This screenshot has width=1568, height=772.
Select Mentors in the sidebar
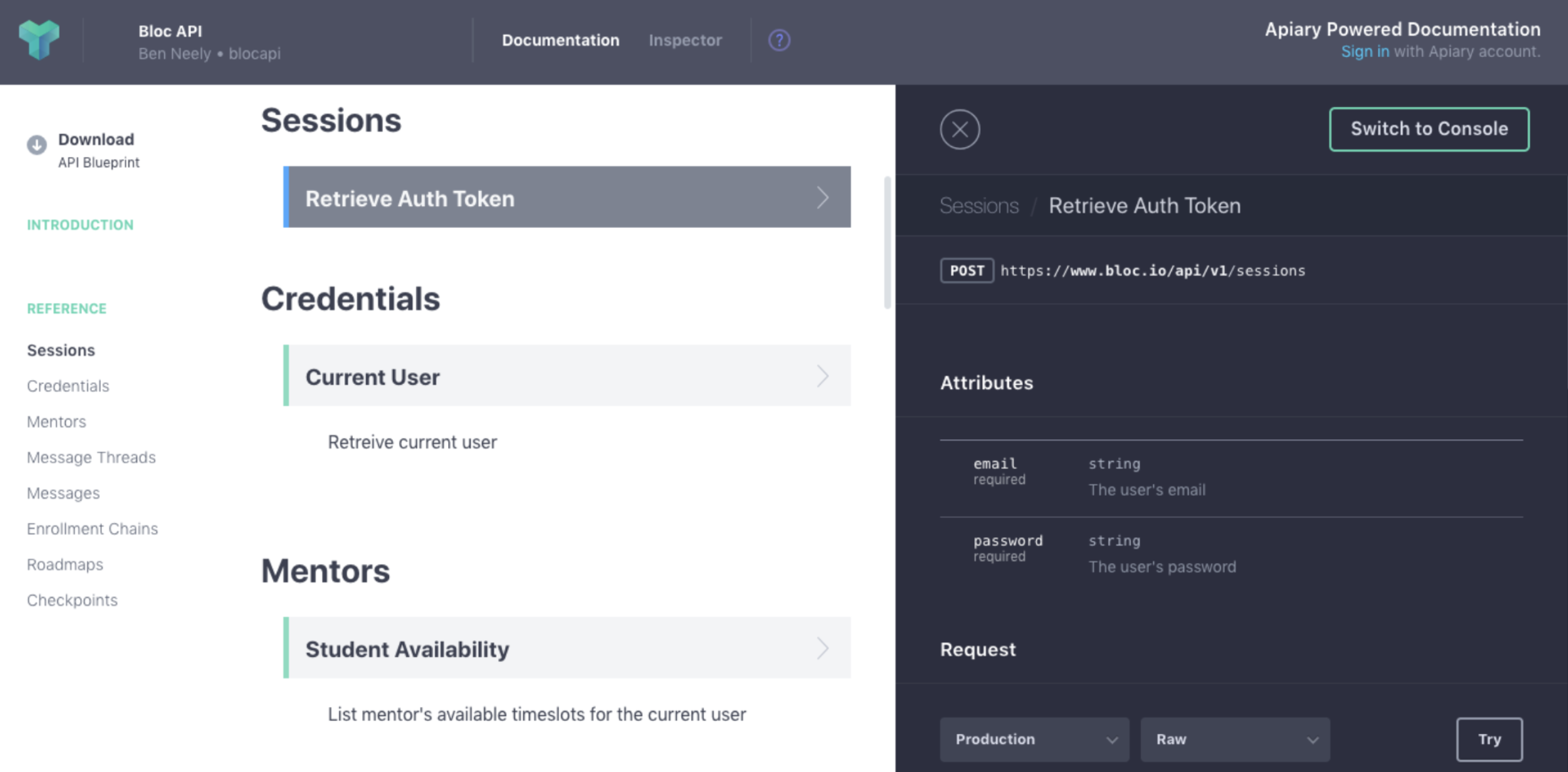pyautogui.click(x=56, y=422)
